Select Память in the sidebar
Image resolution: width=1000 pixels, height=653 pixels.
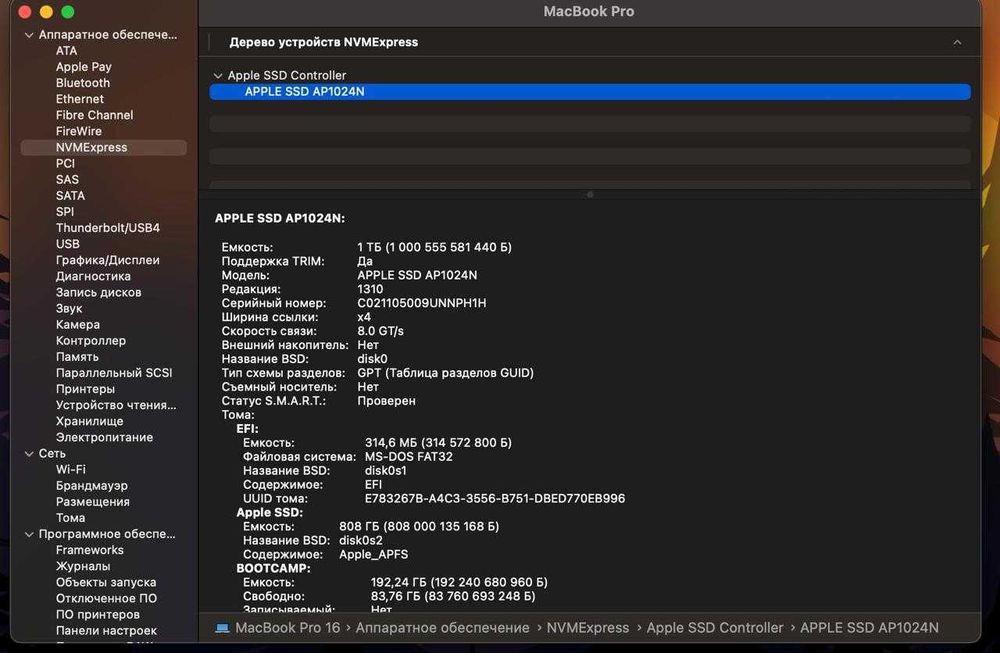[x=77, y=357]
